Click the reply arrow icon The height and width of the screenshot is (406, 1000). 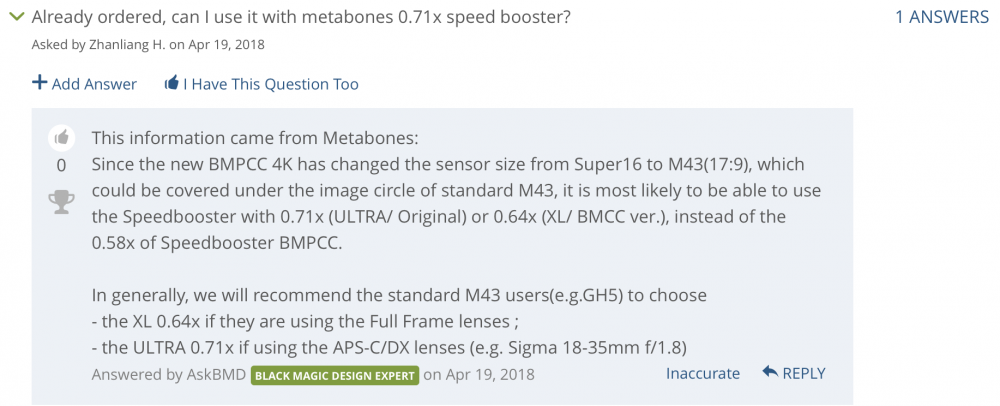pyautogui.click(x=770, y=372)
